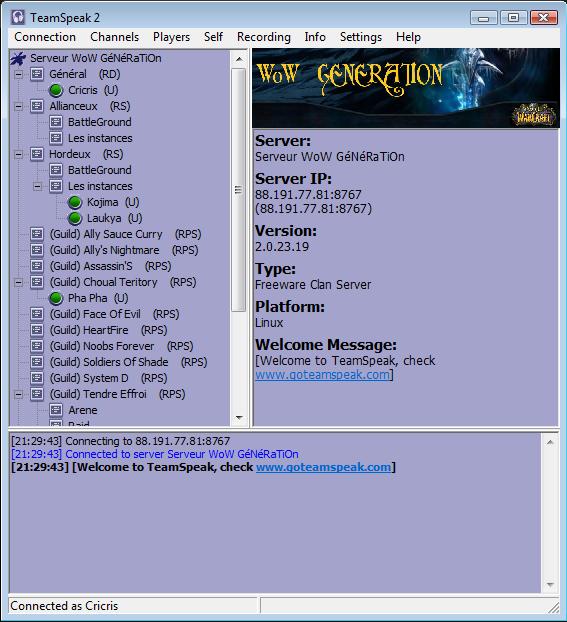This screenshot has height=622, width=567.
Task: Open the Connection menu
Action: pyautogui.click(x=45, y=37)
